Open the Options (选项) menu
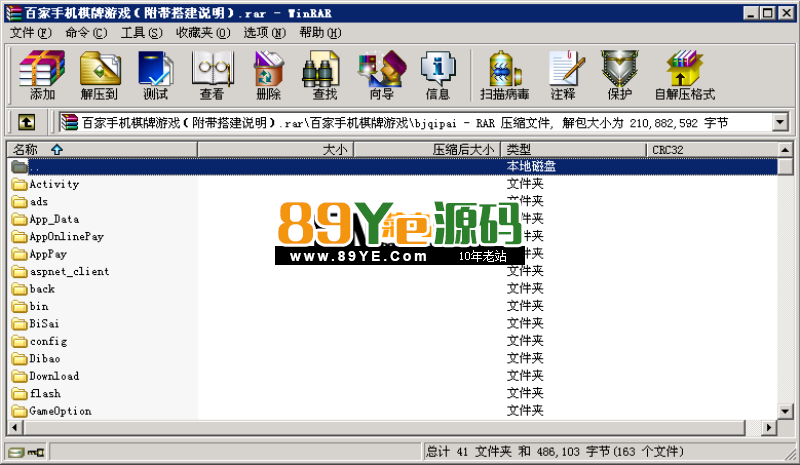Image resolution: width=800 pixels, height=465 pixels. [x=264, y=33]
